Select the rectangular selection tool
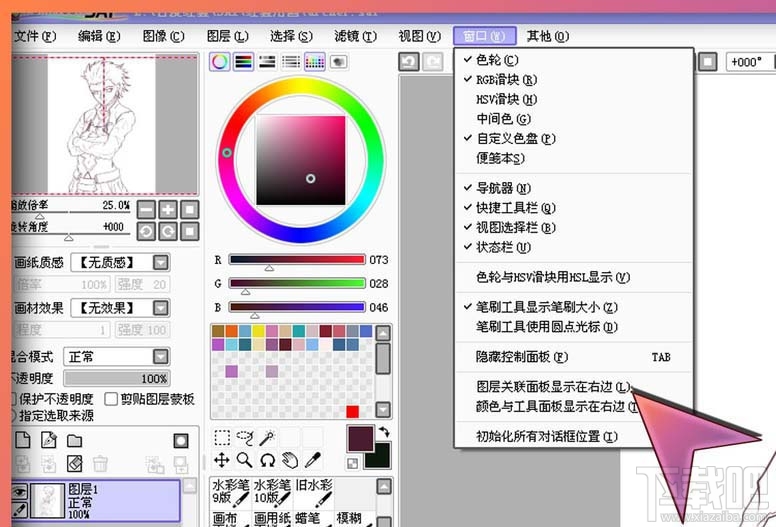The image size is (776, 527). [222, 438]
